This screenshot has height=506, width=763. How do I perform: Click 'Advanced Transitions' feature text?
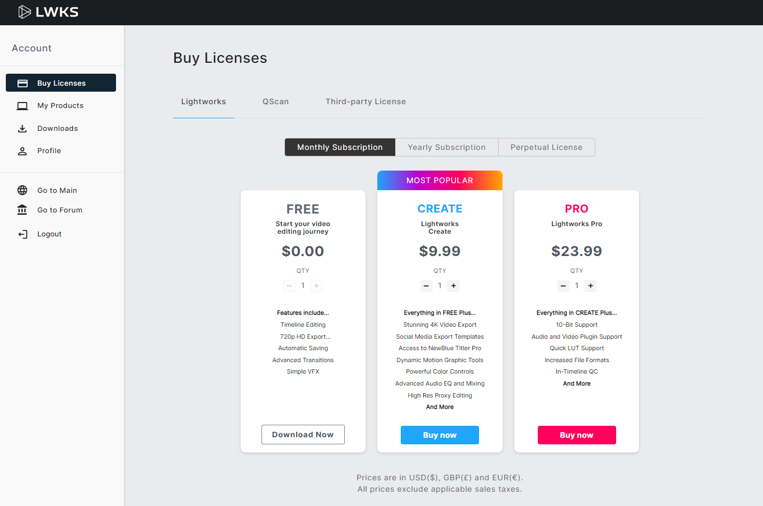pos(303,360)
